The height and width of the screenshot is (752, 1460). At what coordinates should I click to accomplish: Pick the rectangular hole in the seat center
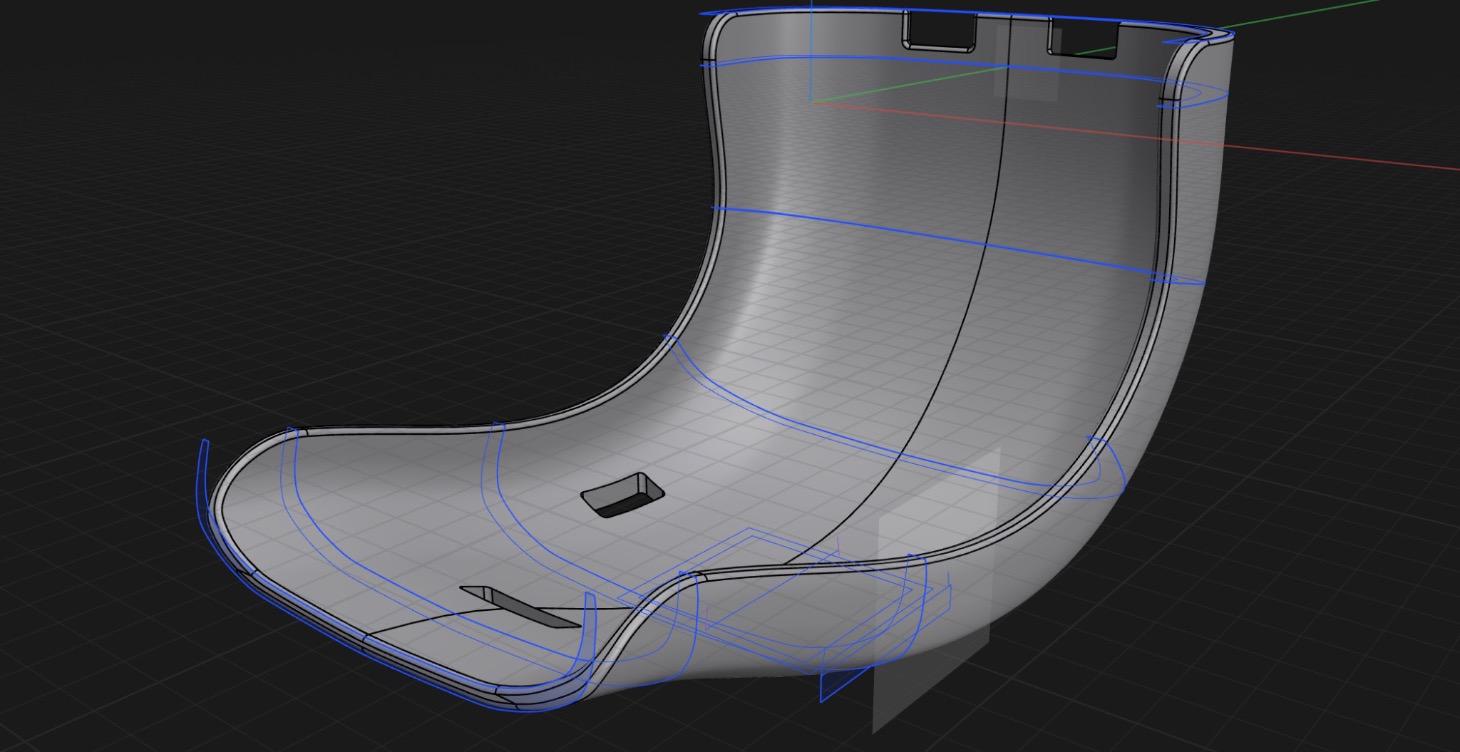point(622,494)
